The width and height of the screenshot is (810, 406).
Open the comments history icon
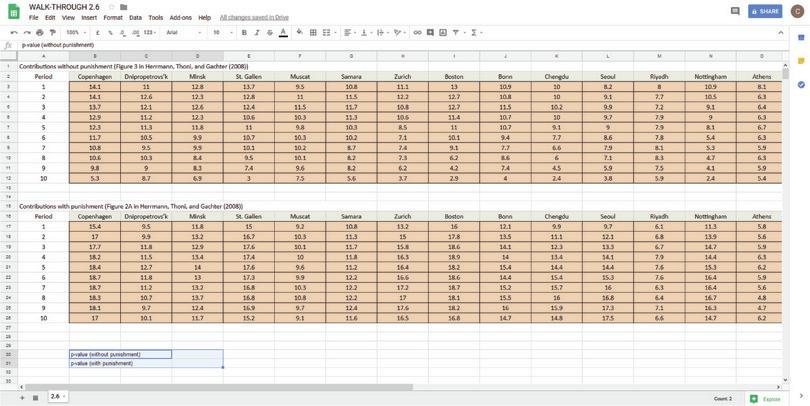pyautogui.click(x=735, y=11)
